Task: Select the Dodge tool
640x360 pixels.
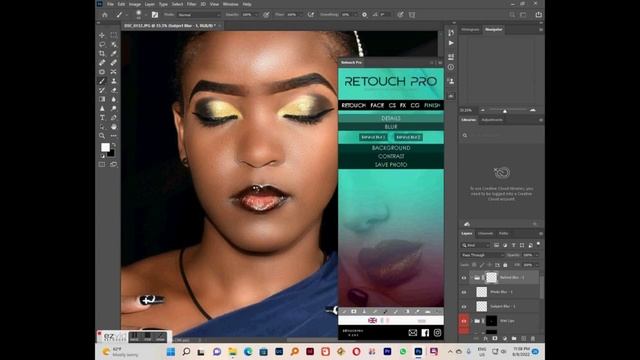Action: (113, 109)
